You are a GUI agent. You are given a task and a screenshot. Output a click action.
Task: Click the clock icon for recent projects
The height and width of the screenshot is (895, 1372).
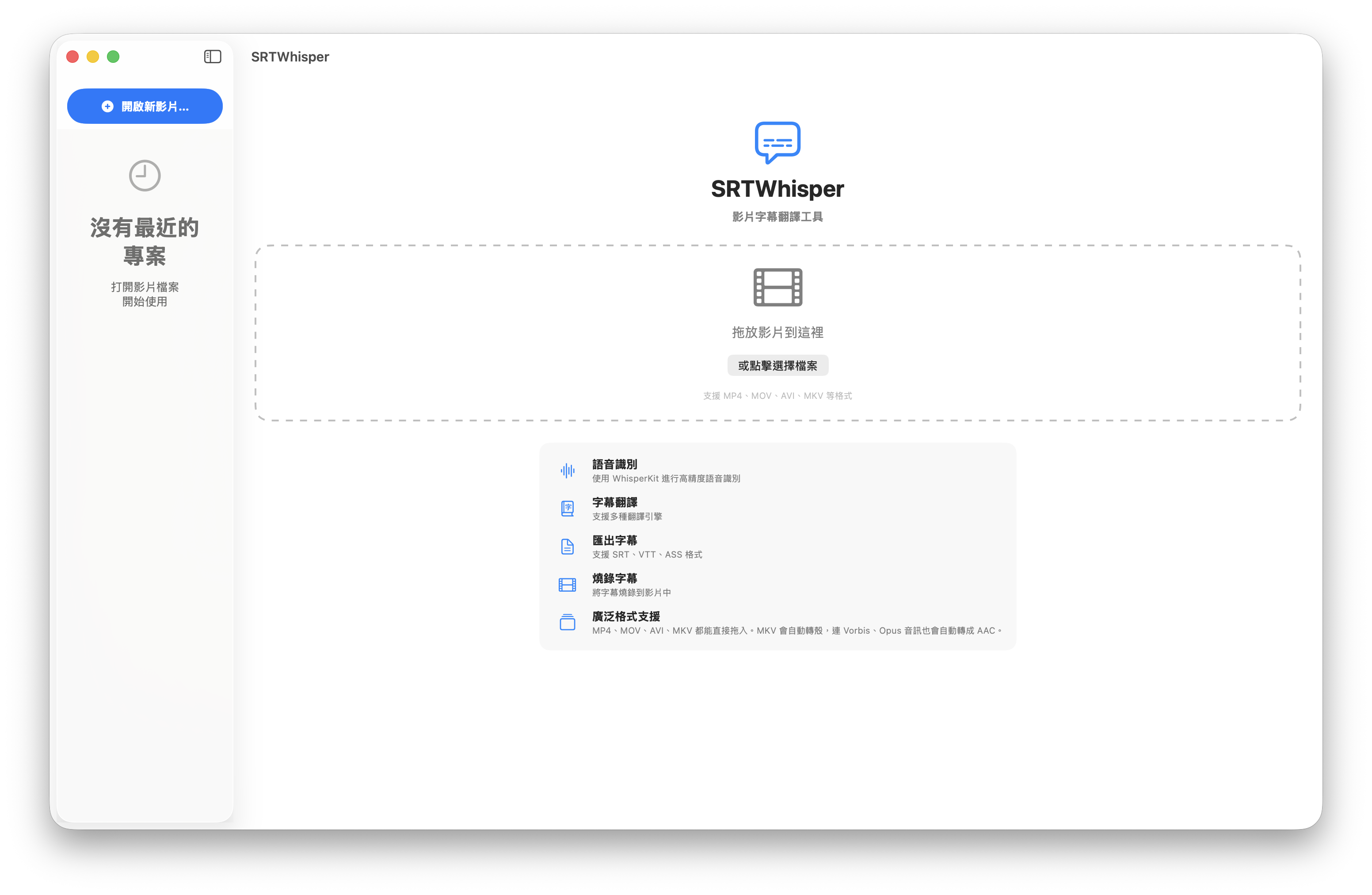coord(145,176)
